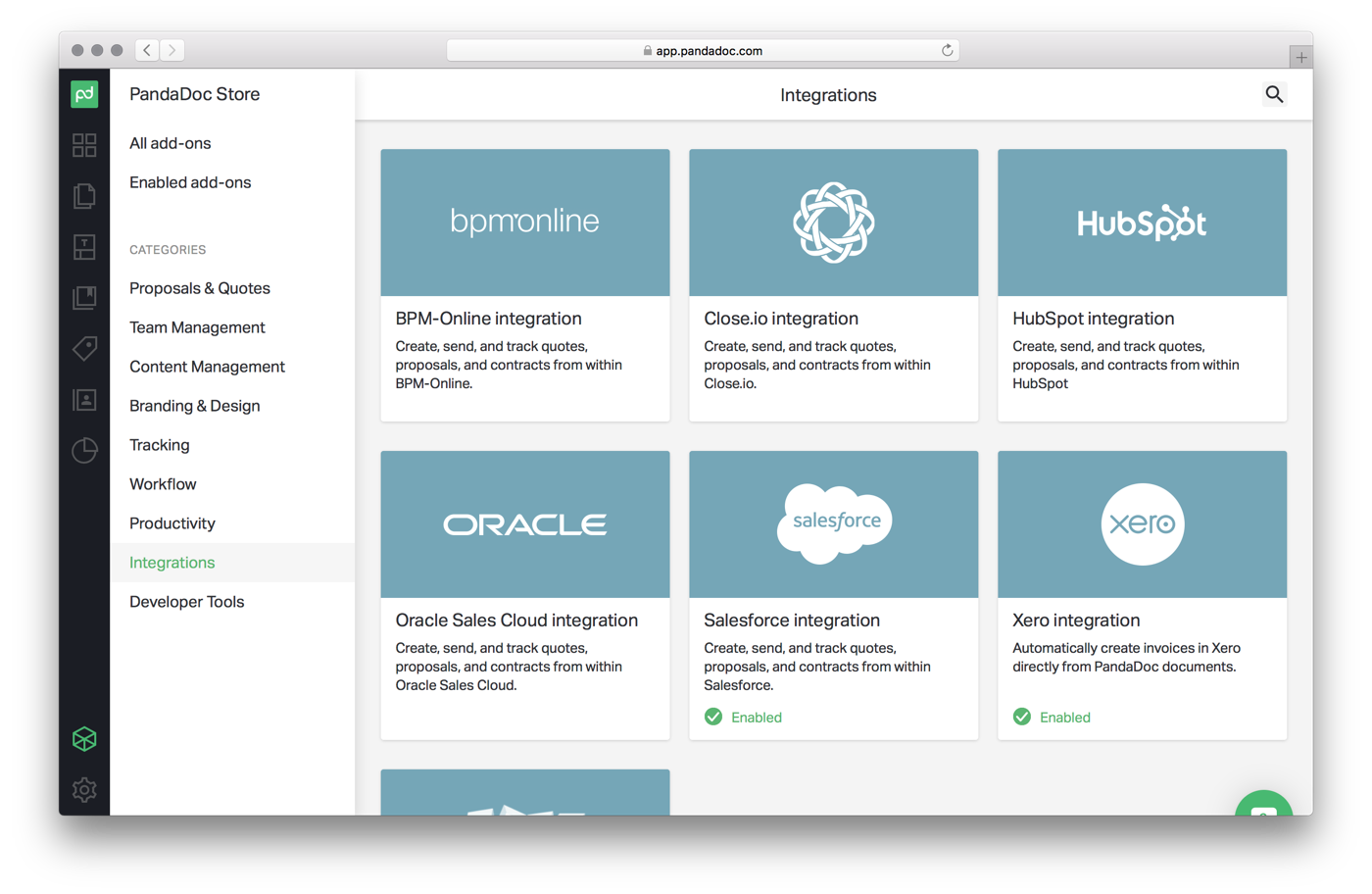Click the browser back arrow
Screen dimensions: 1372x894
coord(147,50)
